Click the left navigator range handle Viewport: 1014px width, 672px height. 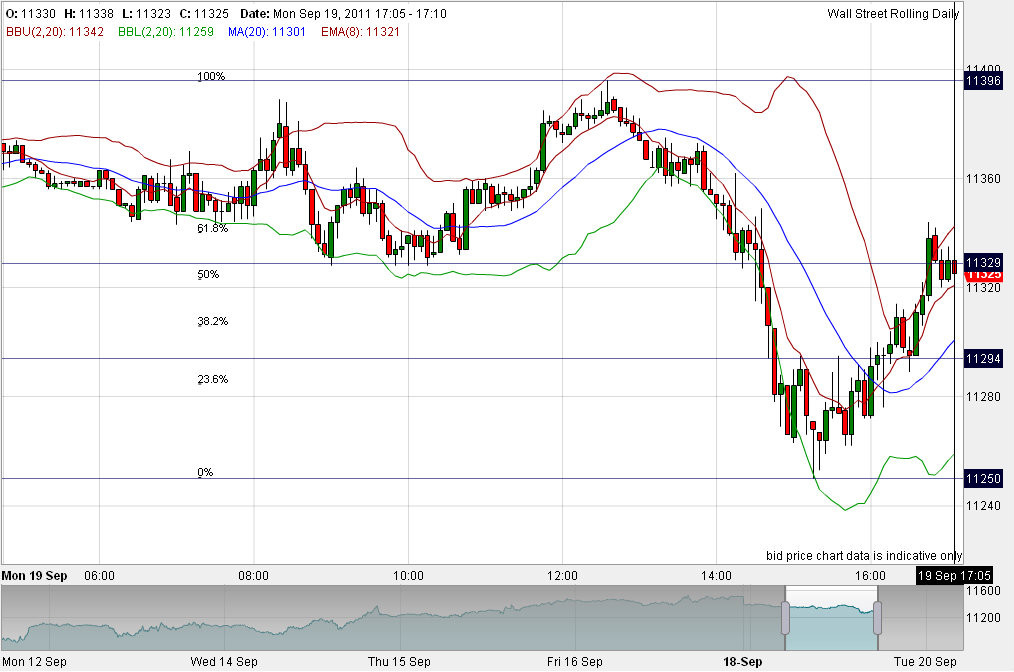(x=785, y=618)
